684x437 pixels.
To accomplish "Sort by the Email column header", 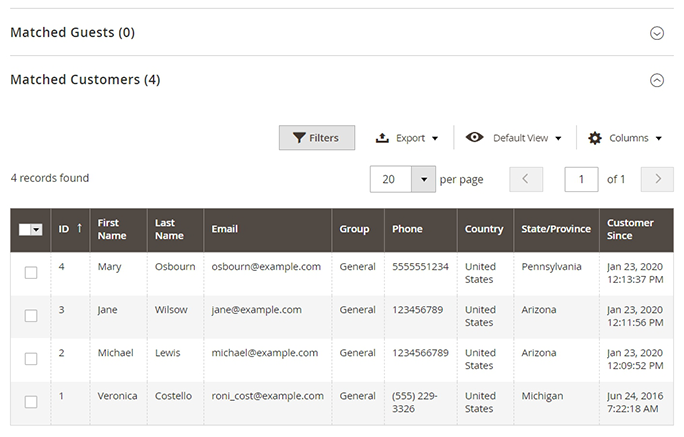I will 225,229.
